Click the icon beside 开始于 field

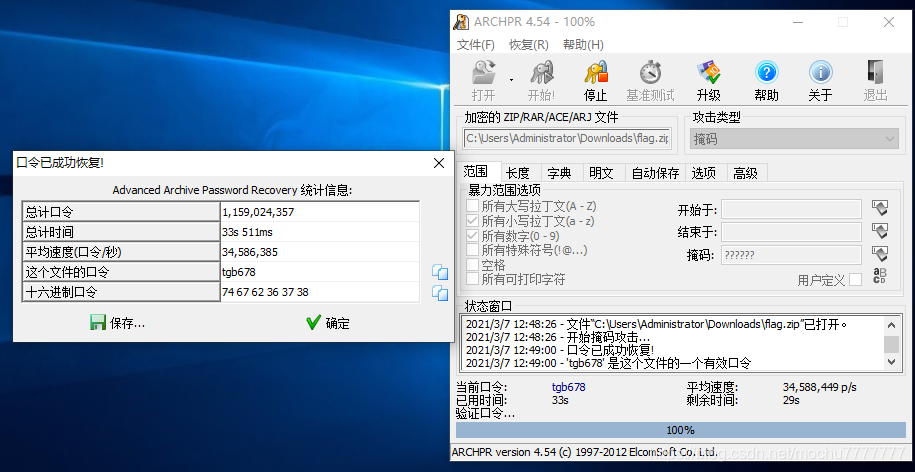pyautogui.click(x=880, y=208)
